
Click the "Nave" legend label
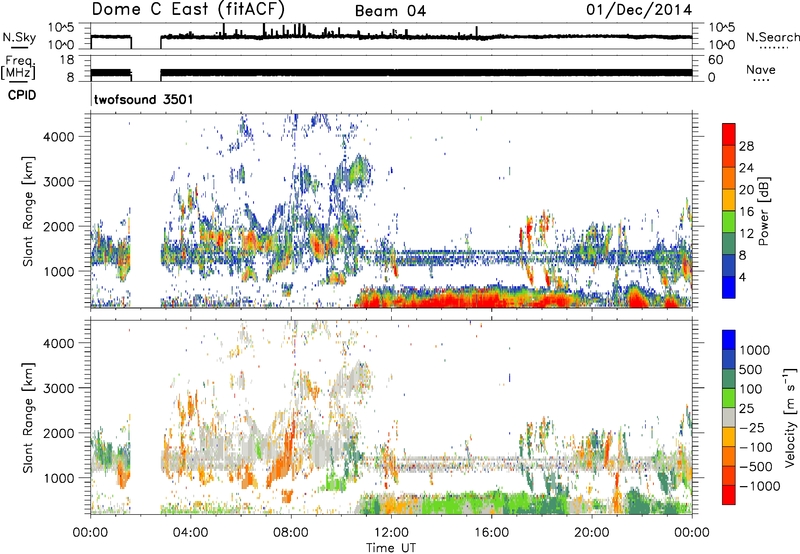click(760, 69)
